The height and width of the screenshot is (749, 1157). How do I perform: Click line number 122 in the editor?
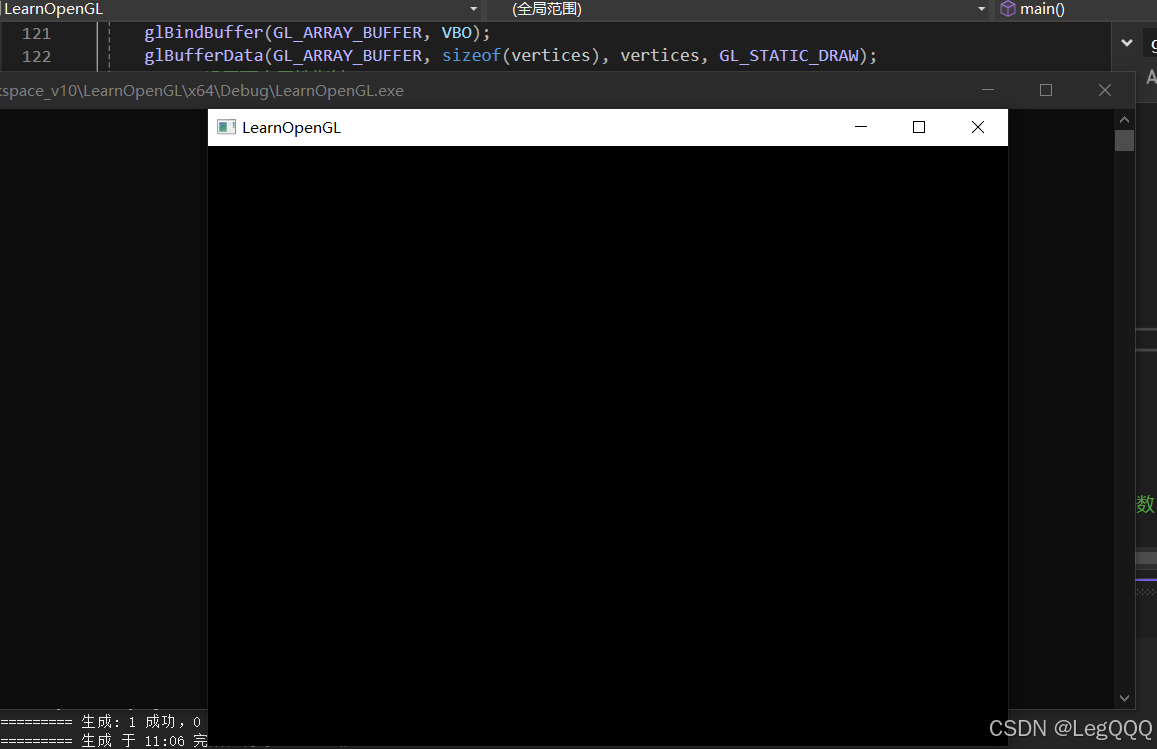pos(36,56)
